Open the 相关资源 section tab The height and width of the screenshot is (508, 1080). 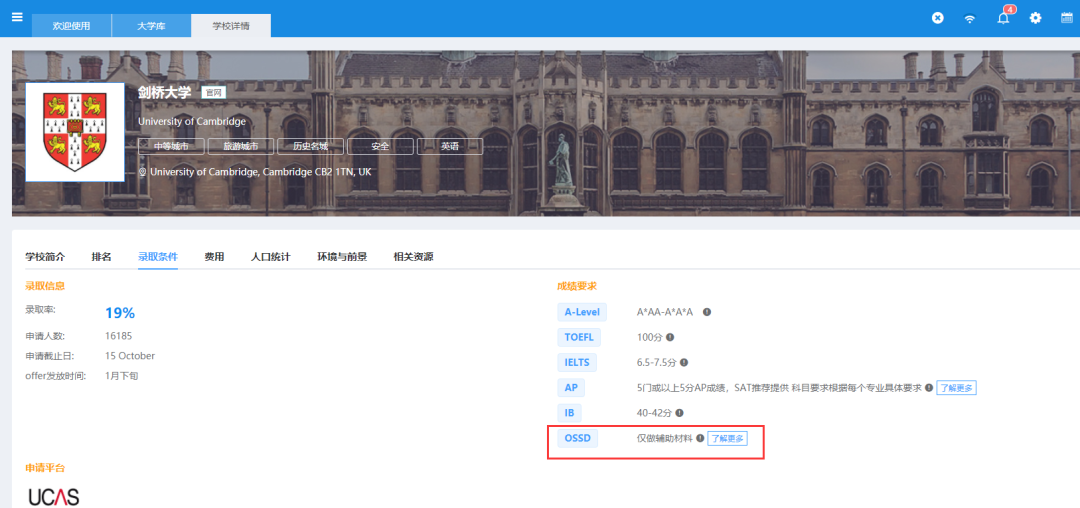[x=413, y=257]
